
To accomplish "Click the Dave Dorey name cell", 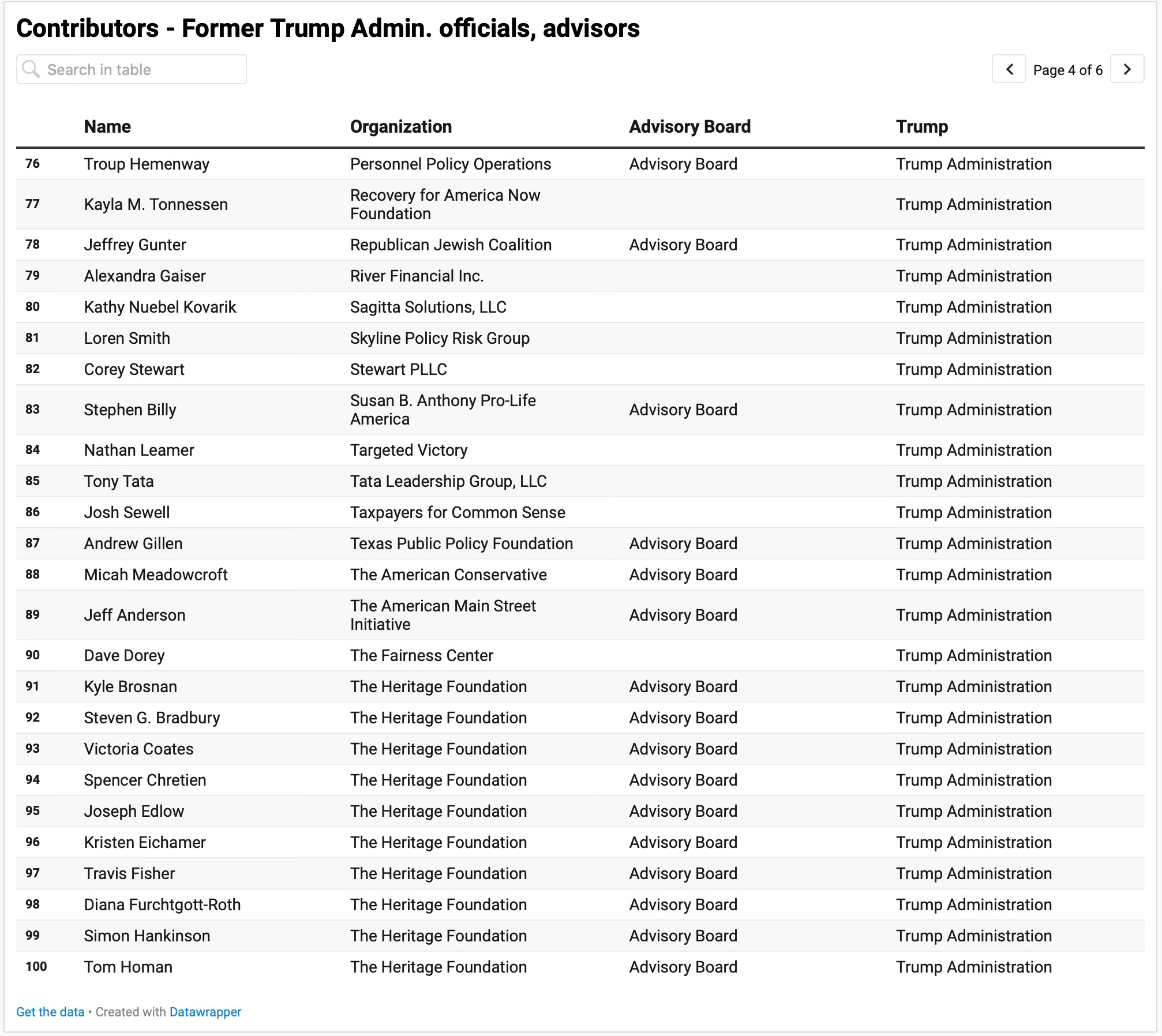I will pos(124,655).
